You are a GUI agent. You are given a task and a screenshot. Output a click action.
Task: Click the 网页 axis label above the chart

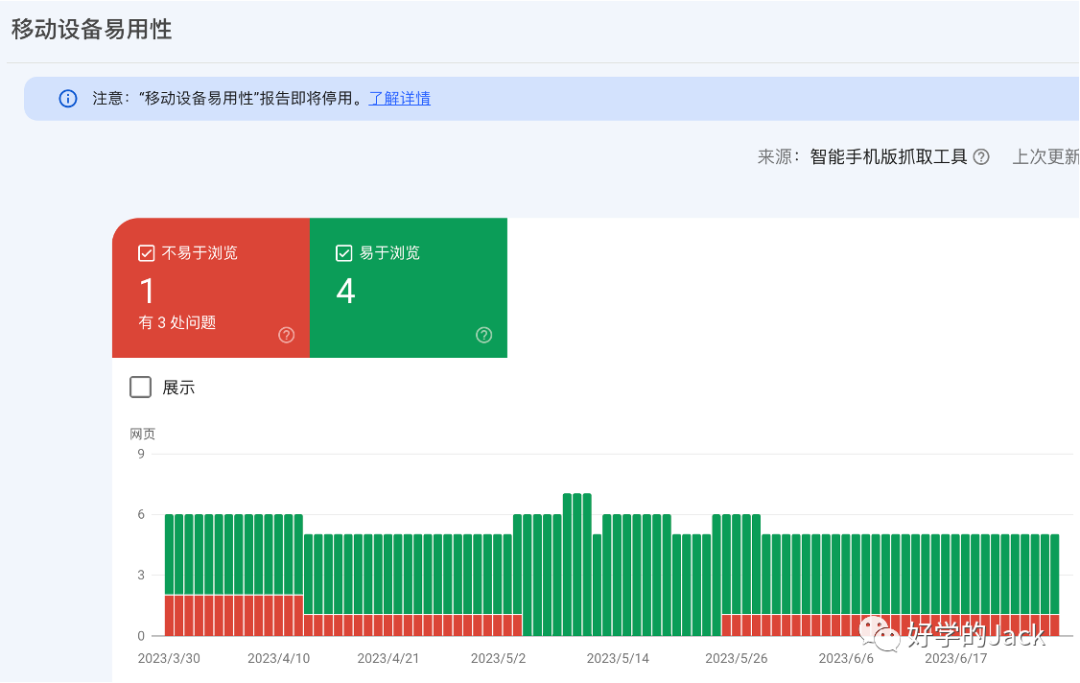[x=142, y=434]
